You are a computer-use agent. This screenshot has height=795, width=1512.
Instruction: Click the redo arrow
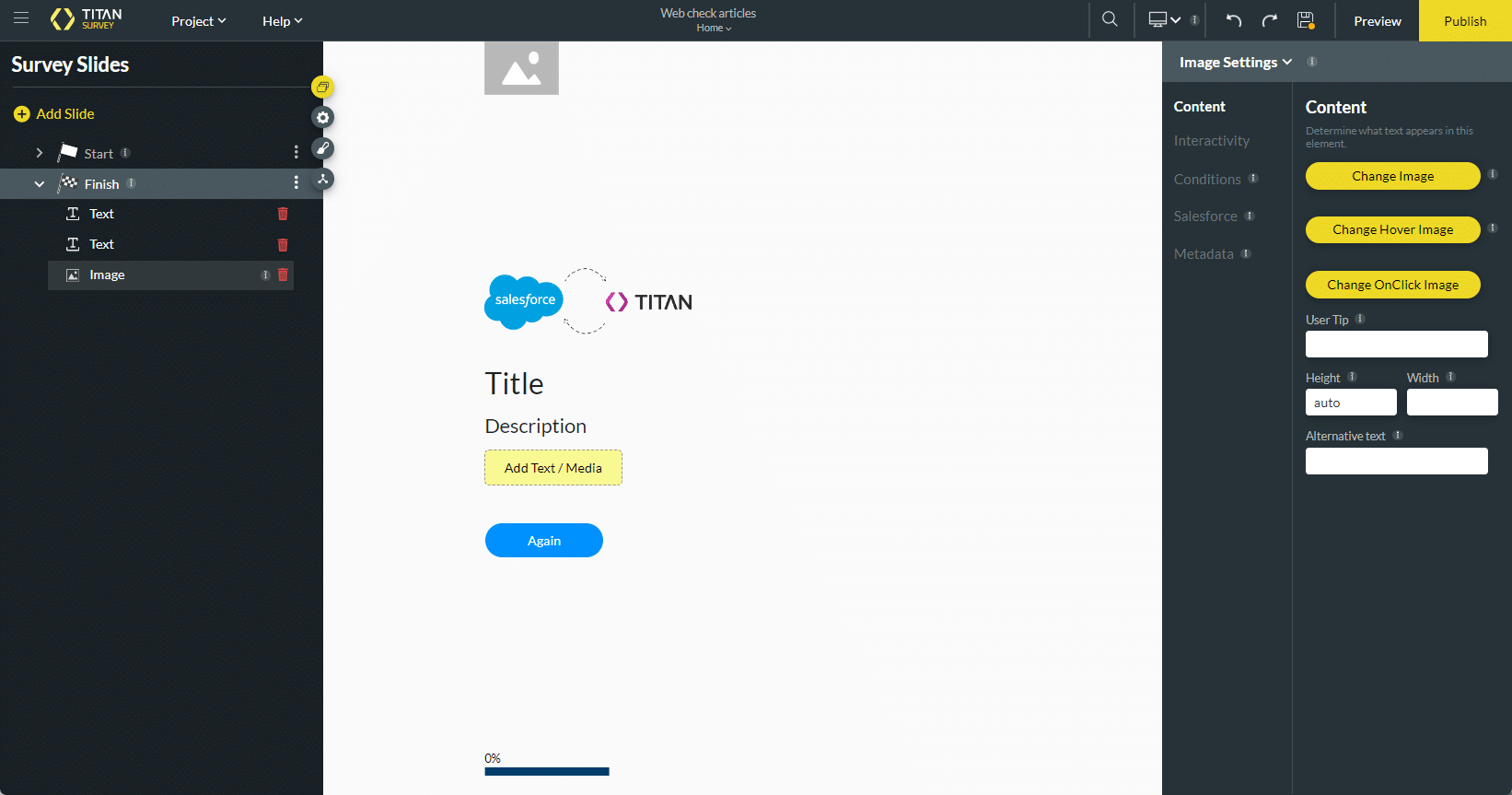pyautogui.click(x=1270, y=20)
